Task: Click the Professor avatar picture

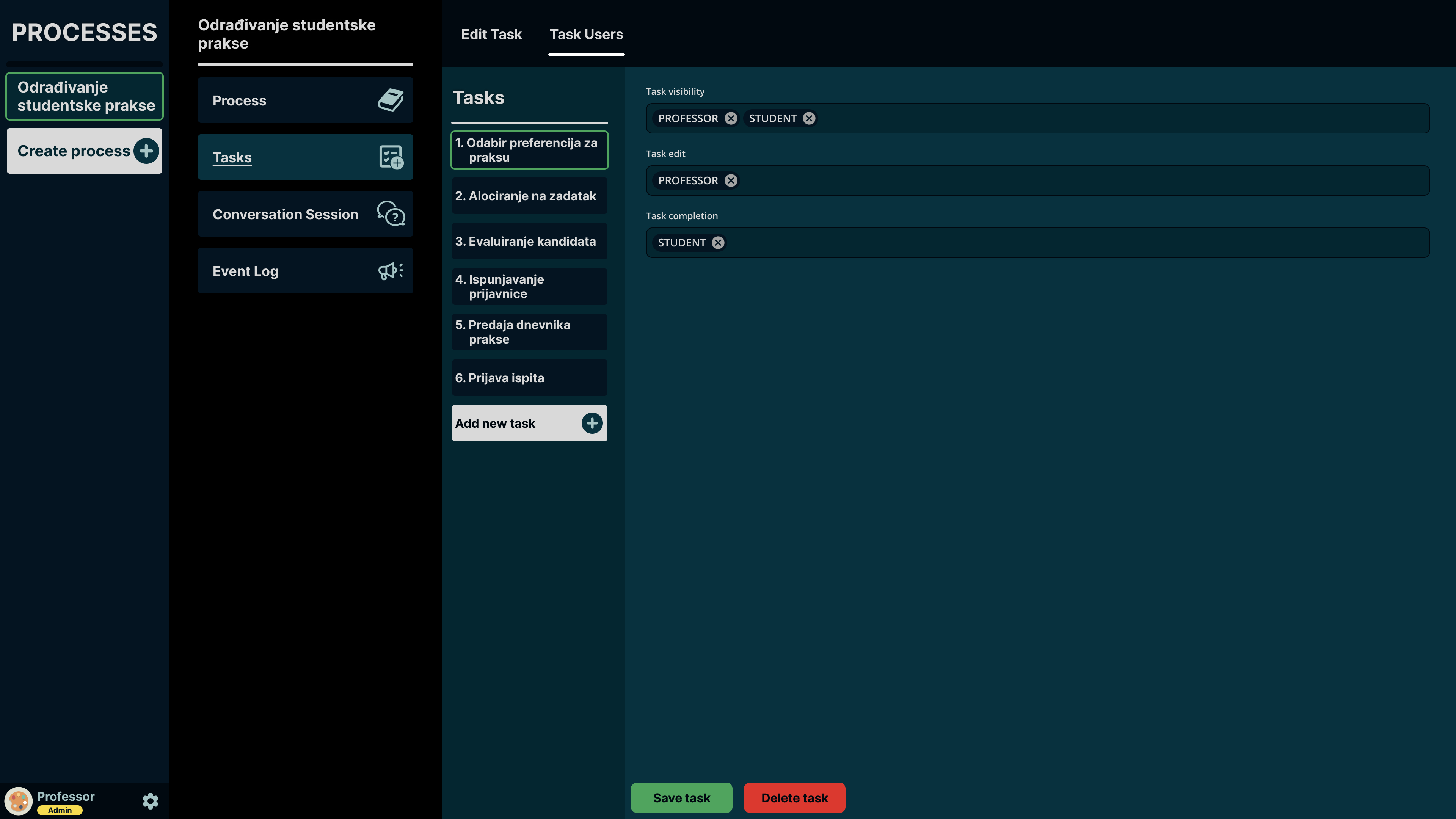Action: pos(18,801)
